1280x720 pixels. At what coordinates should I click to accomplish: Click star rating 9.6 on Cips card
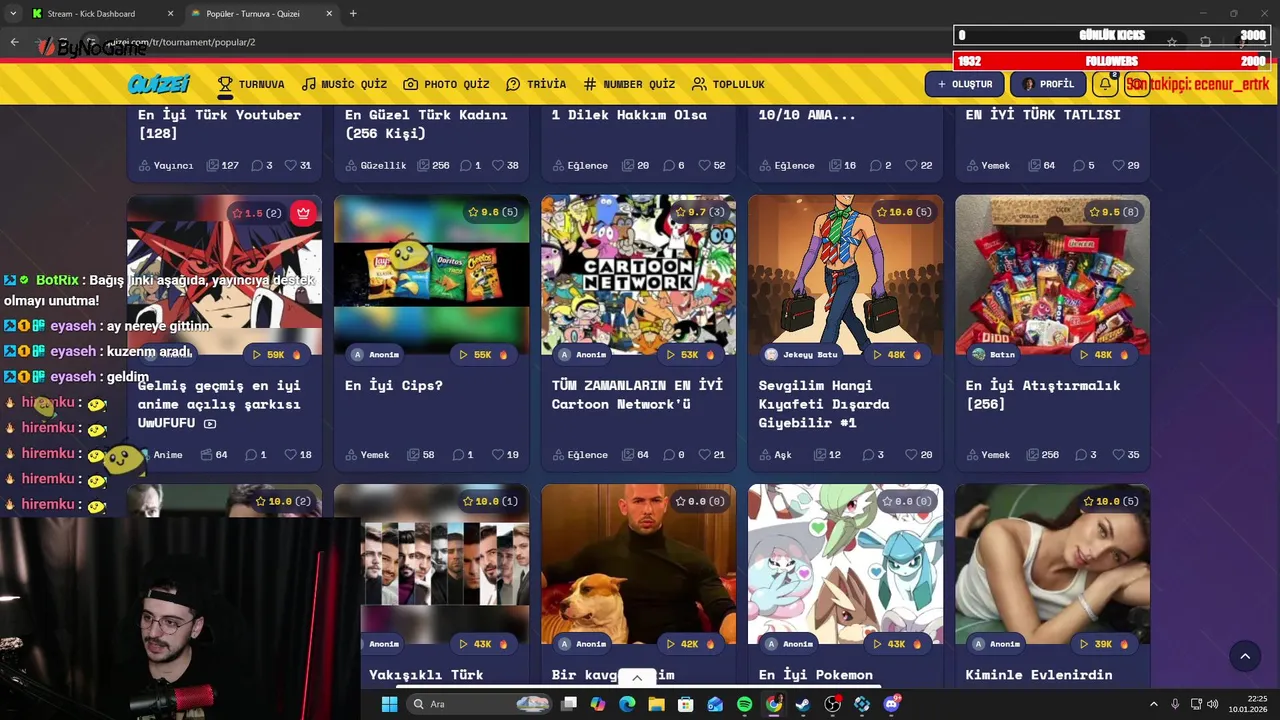coord(493,212)
